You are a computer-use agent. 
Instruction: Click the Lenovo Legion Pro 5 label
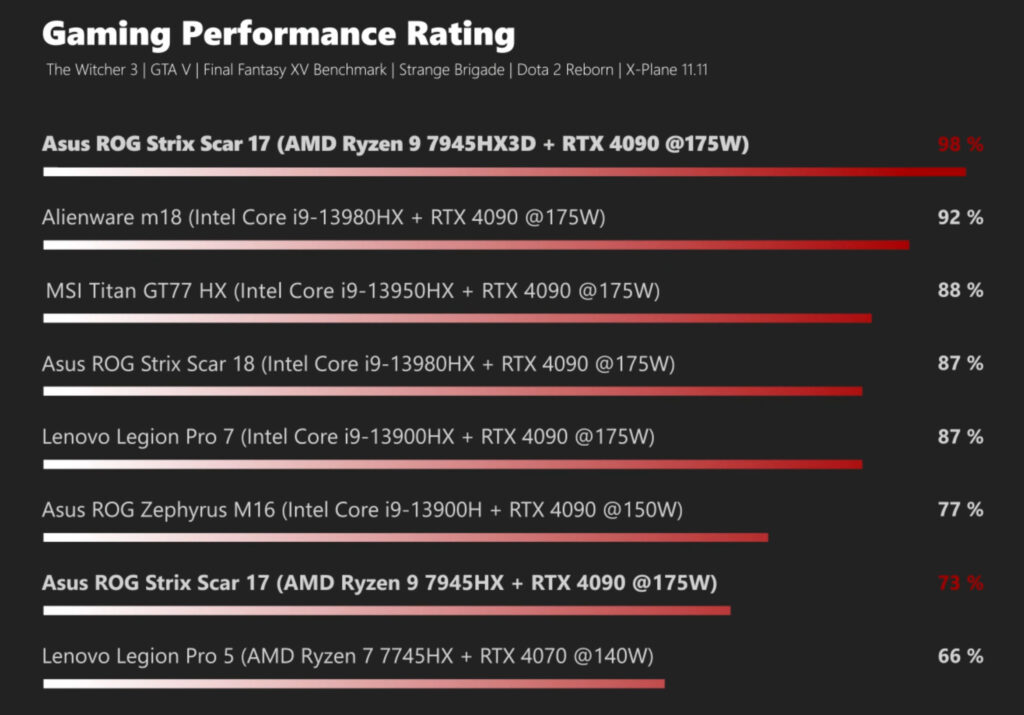(347, 656)
